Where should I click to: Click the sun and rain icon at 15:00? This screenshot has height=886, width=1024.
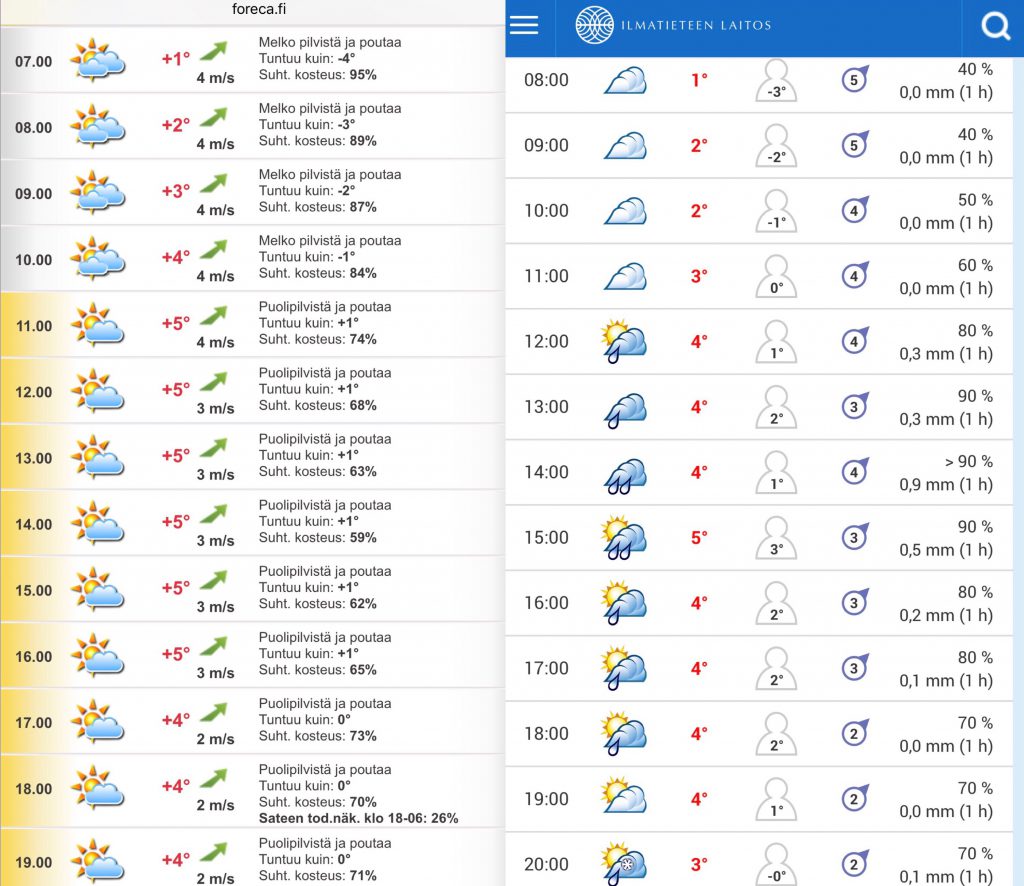[624, 537]
